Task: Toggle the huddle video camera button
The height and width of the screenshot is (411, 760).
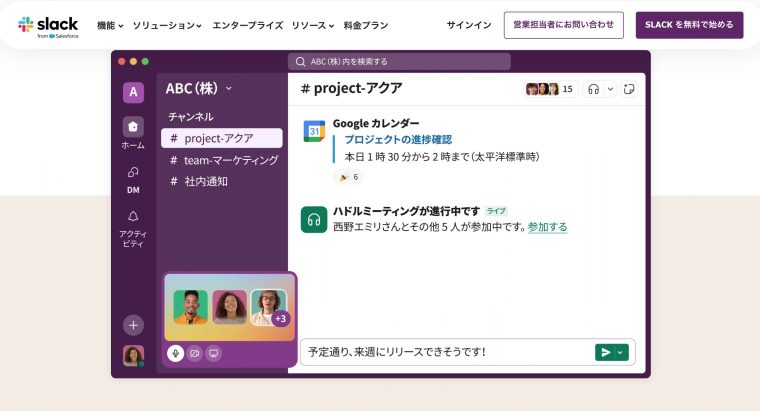Action: point(195,353)
